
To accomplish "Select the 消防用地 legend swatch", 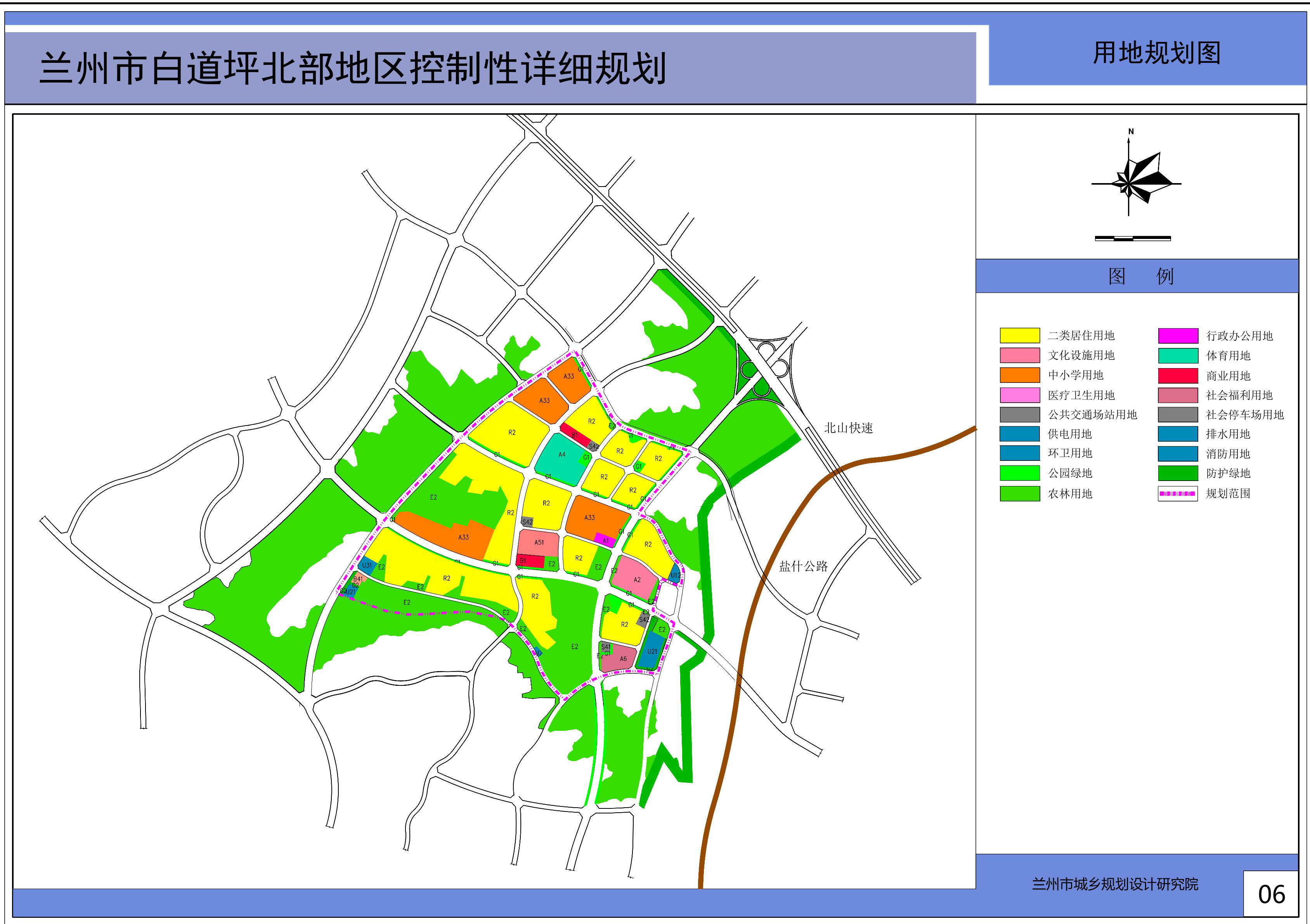I will (1178, 453).
